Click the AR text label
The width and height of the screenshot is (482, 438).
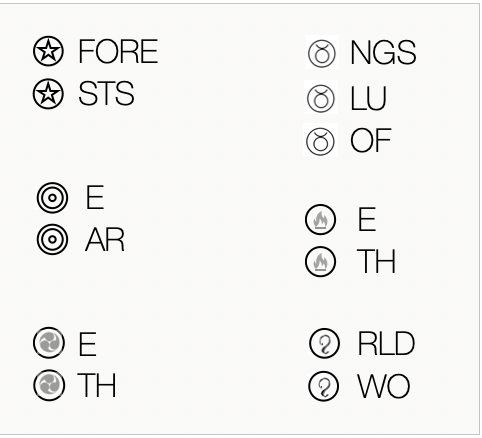pyautogui.click(x=105, y=240)
